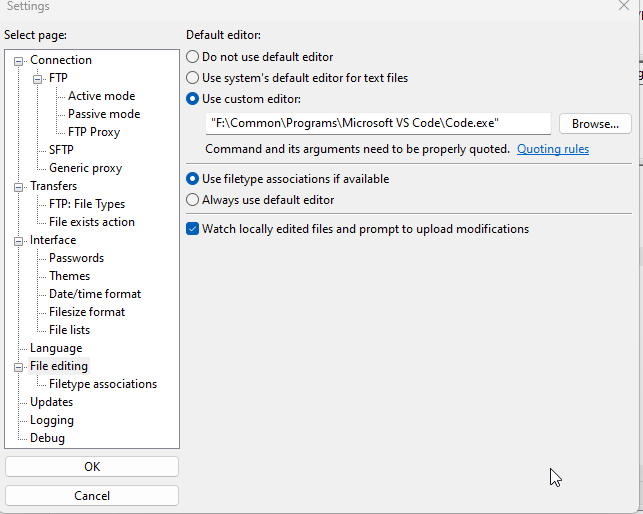Open the Quoting rules link
The image size is (643, 514).
[x=553, y=149]
